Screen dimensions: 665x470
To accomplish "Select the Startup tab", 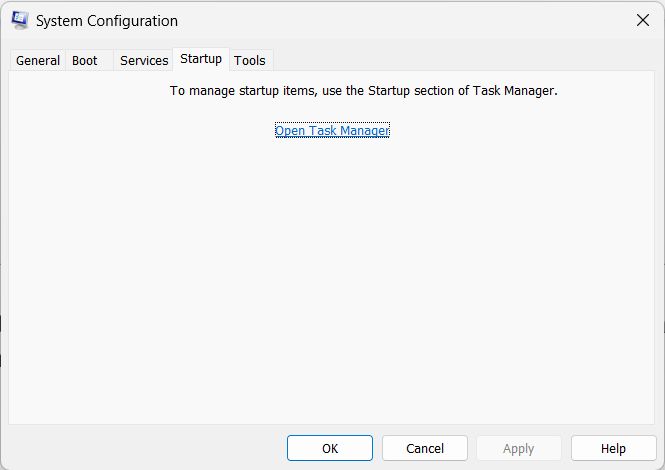I will point(201,59).
